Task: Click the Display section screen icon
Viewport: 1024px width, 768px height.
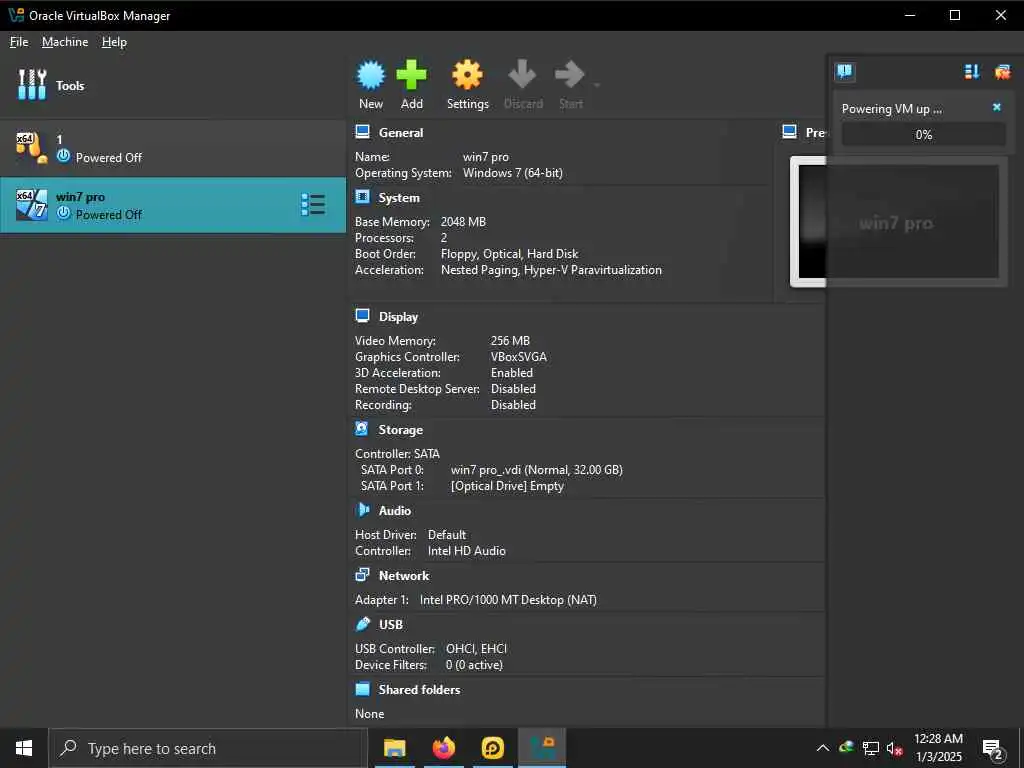Action: 362,316
